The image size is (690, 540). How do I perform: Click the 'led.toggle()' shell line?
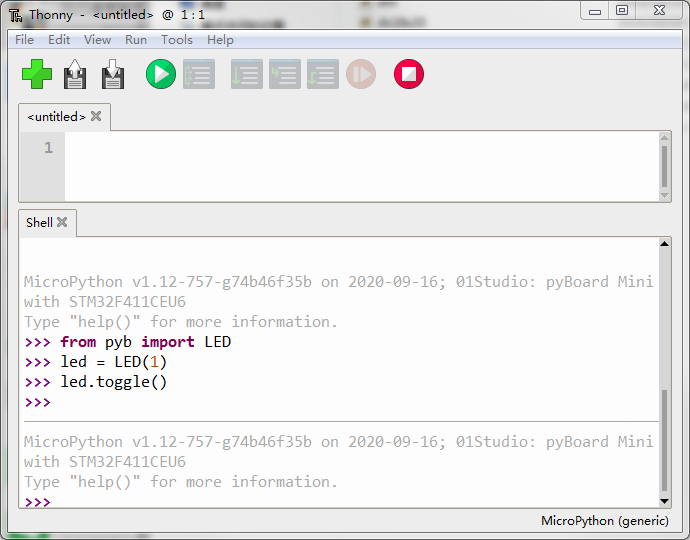[x=114, y=382]
